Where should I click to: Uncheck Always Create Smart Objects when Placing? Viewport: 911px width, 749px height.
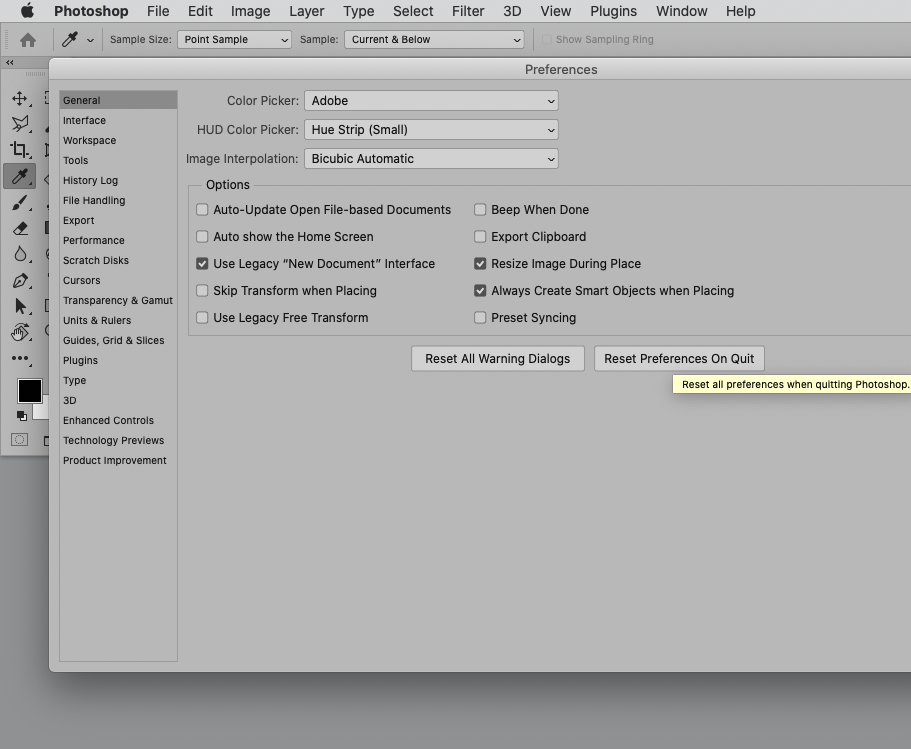click(480, 291)
